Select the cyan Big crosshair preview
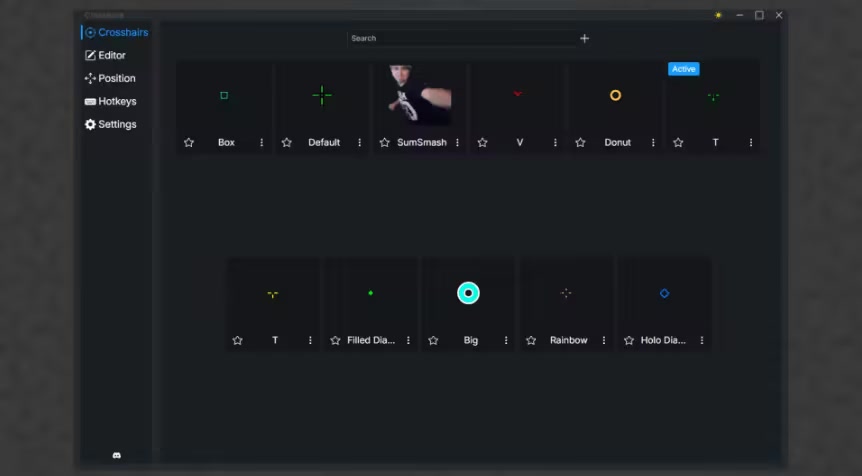This screenshot has height=476, width=862. 468,293
